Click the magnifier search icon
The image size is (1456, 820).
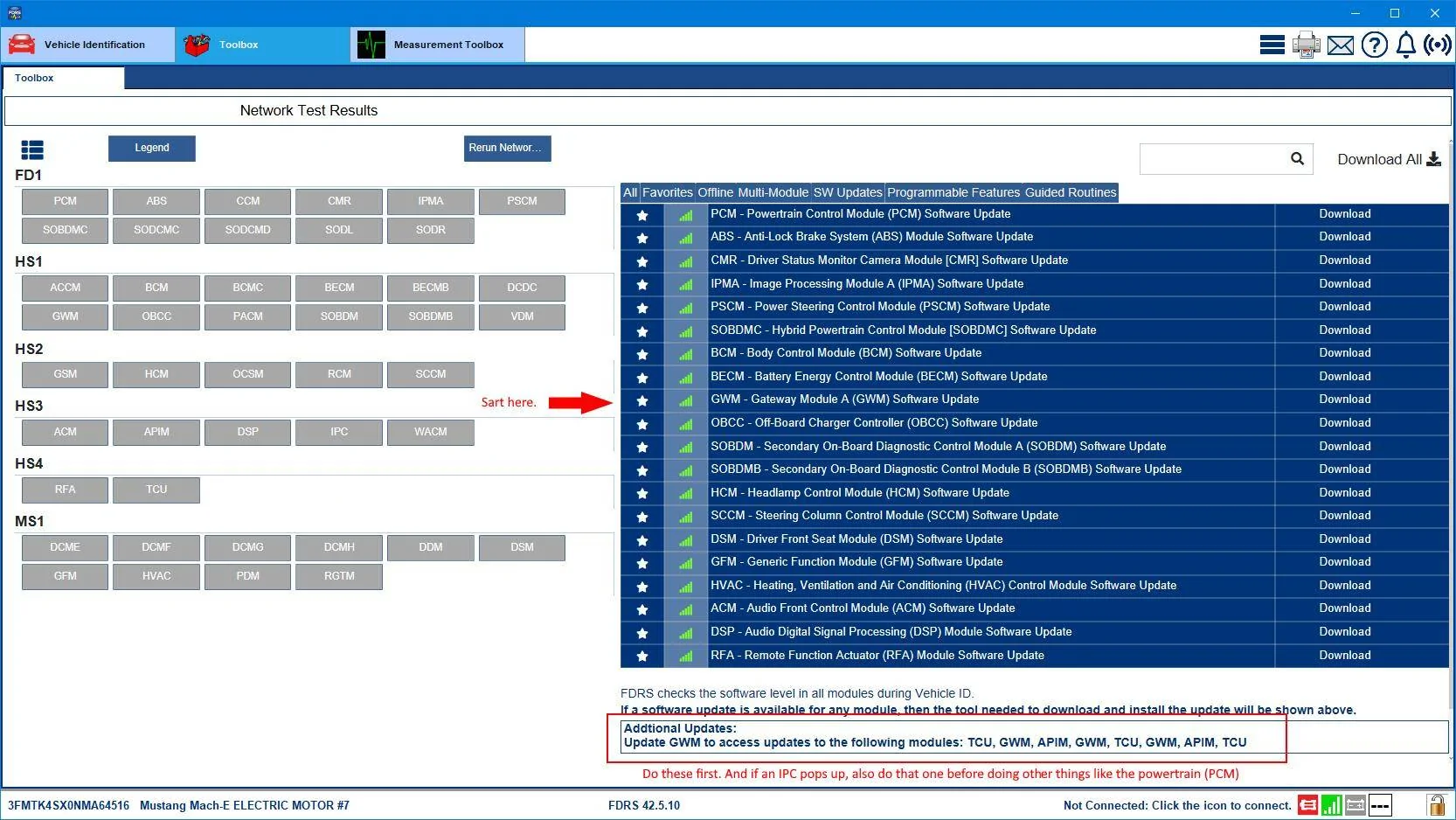point(1297,158)
